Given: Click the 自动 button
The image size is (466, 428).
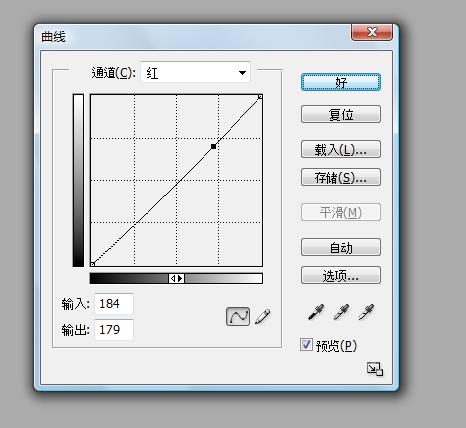Looking at the screenshot, I should pos(341,247).
